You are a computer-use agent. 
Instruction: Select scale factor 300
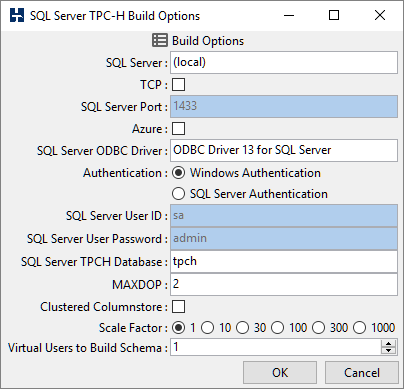(x=318, y=328)
